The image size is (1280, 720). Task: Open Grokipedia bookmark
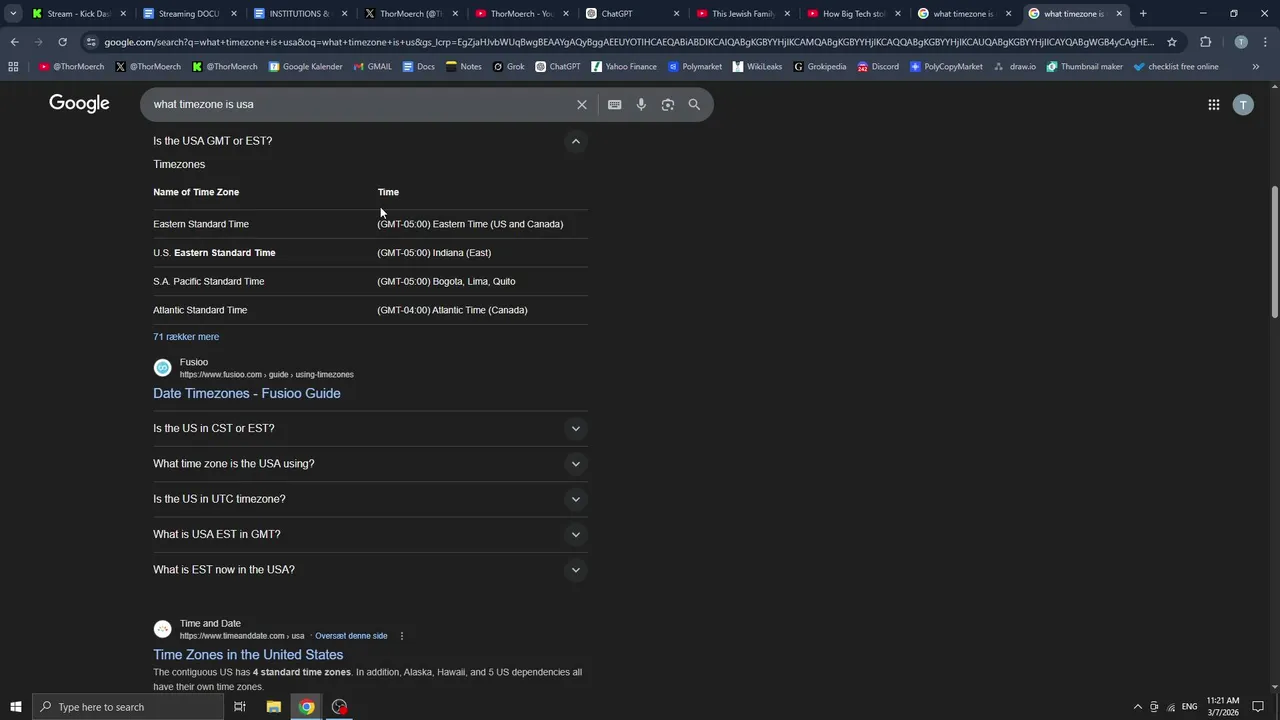click(819, 66)
